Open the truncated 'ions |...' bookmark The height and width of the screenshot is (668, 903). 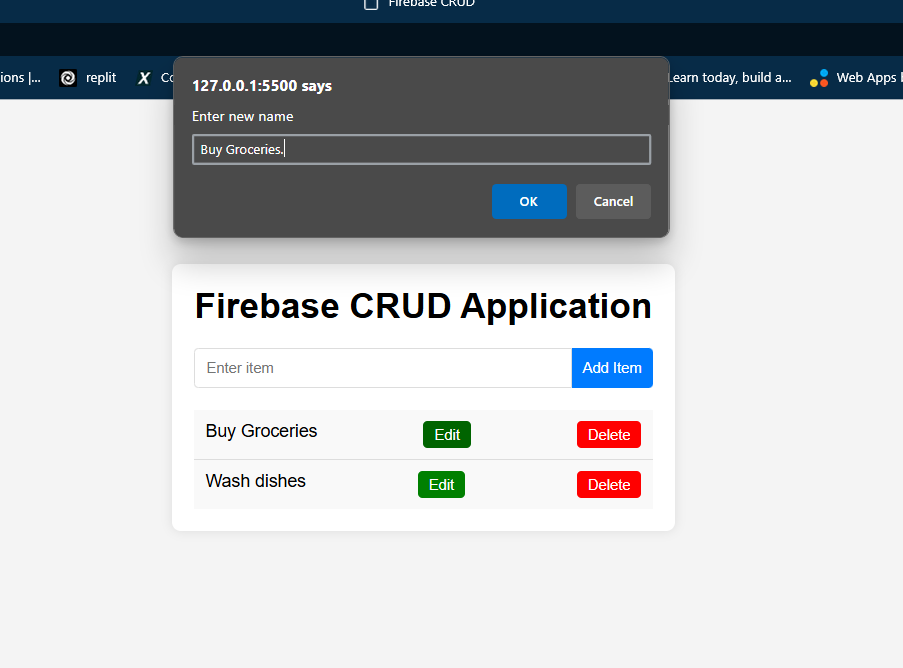21,78
